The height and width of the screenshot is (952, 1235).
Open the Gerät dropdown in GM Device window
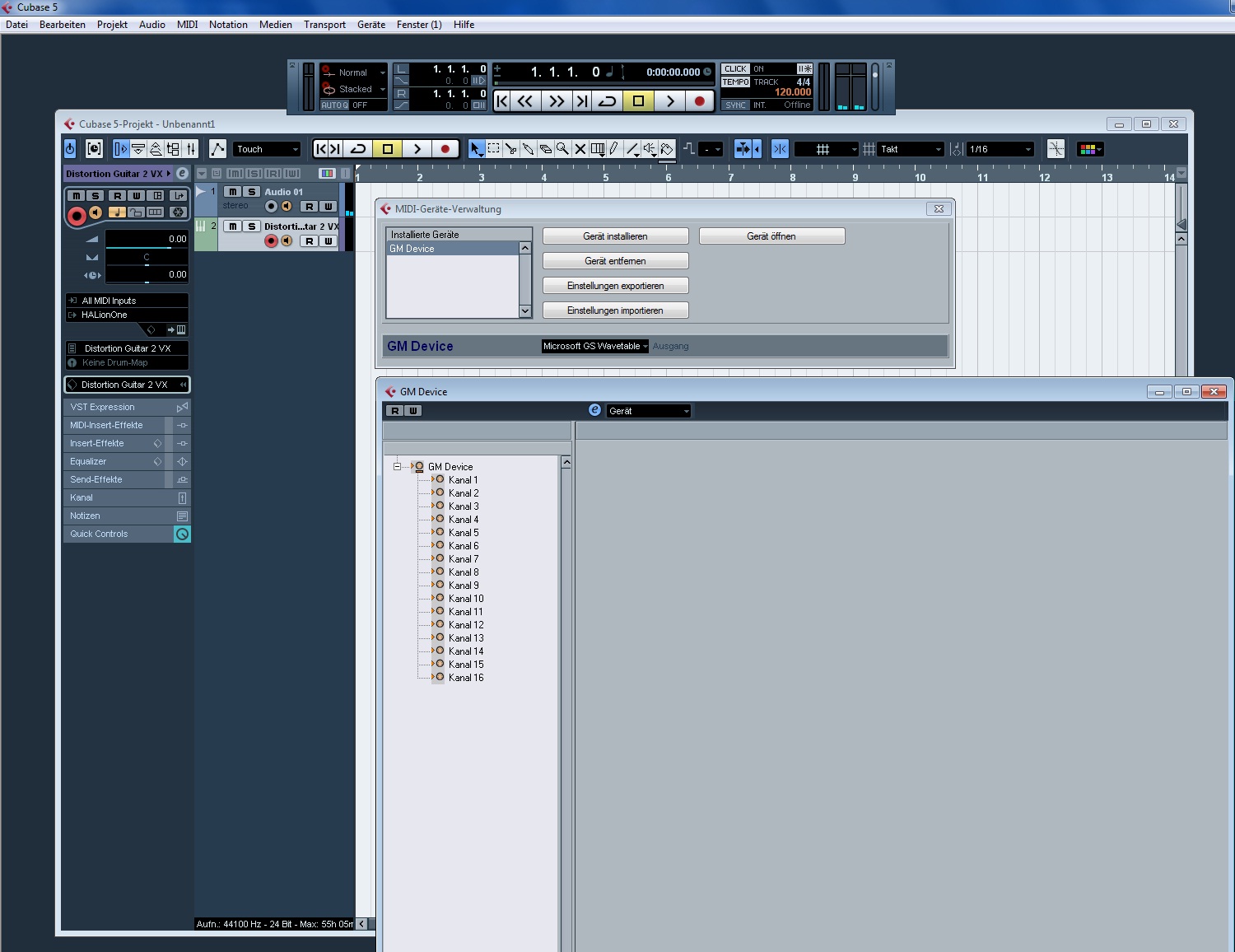(649, 411)
